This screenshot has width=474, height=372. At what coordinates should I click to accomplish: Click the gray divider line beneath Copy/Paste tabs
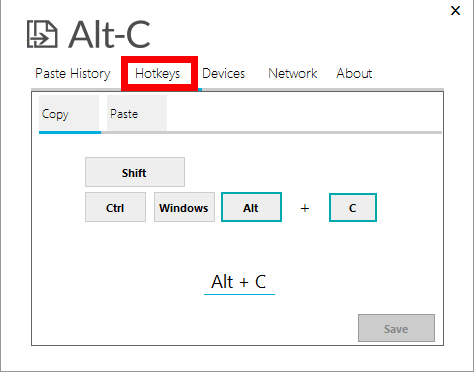pyautogui.click(x=271, y=132)
